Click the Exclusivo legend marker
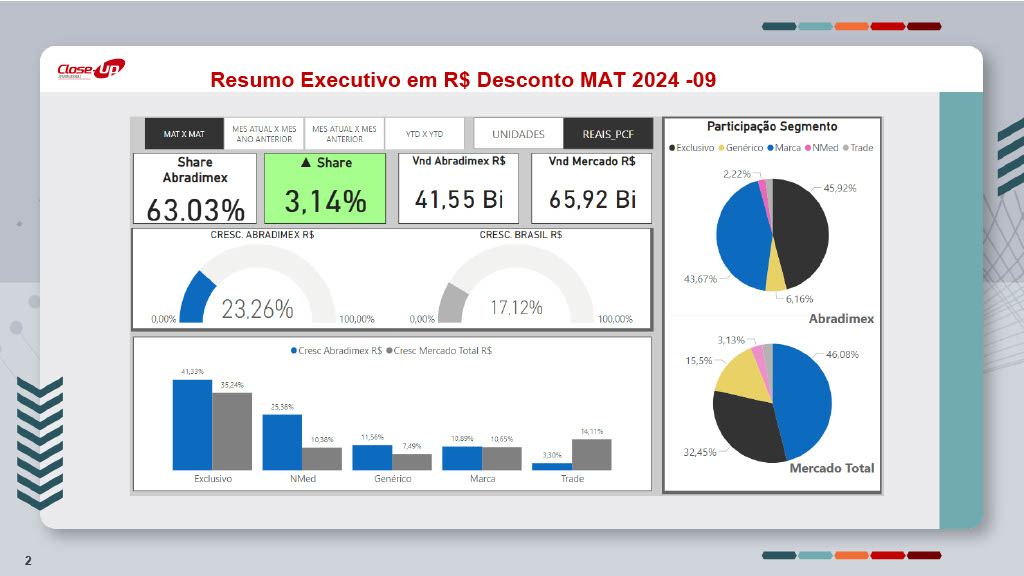1024x576 pixels. coord(672,148)
